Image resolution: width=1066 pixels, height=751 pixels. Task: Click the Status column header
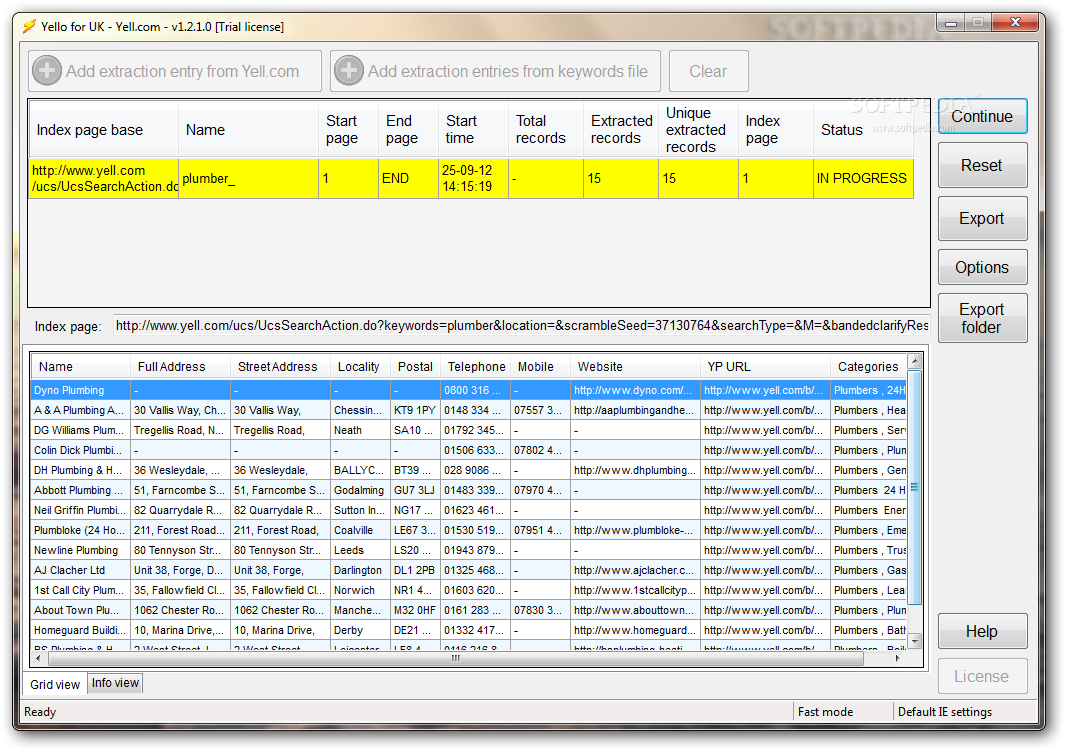click(x=863, y=130)
